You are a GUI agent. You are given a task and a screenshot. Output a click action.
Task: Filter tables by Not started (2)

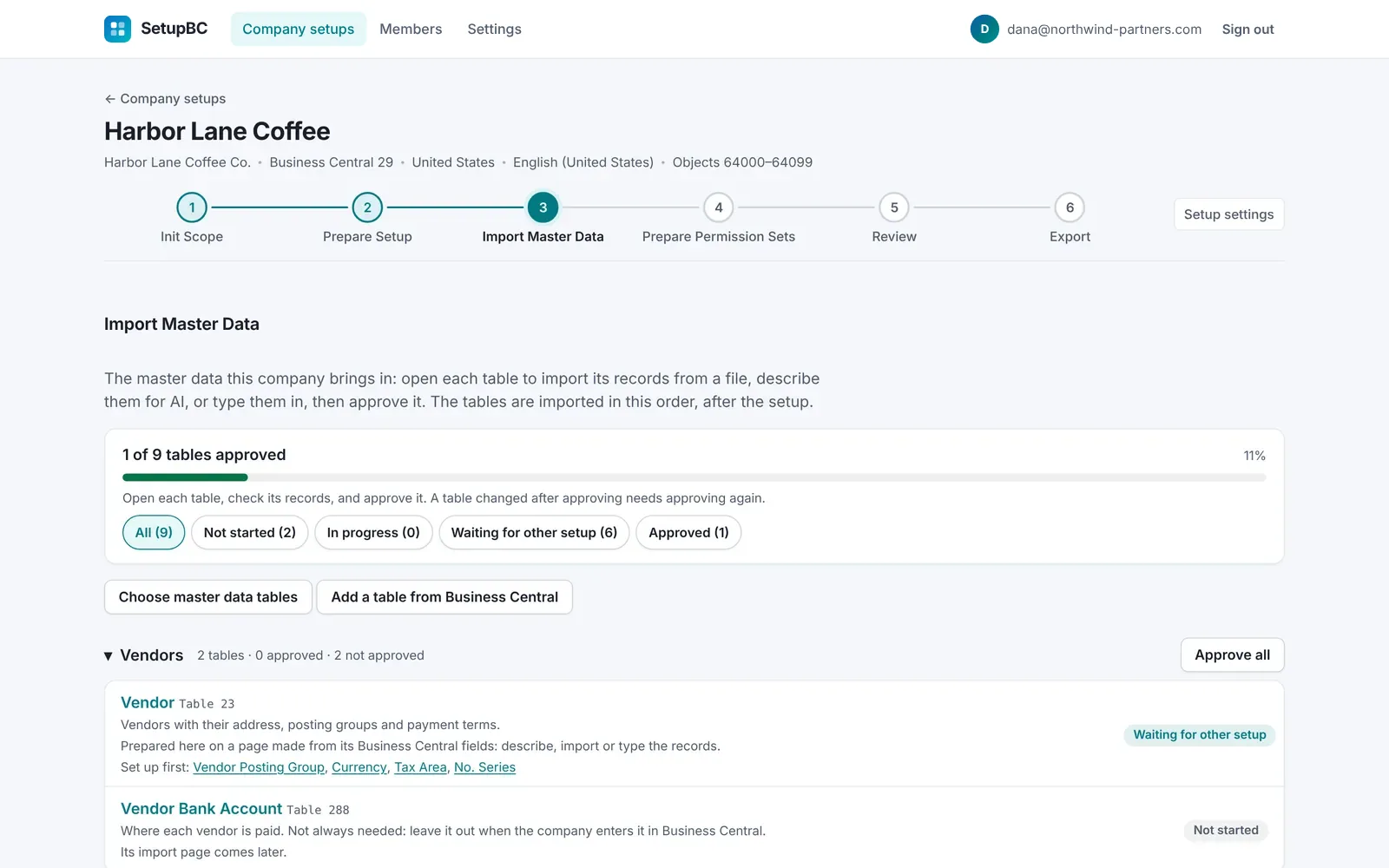click(x=250, y=533)
